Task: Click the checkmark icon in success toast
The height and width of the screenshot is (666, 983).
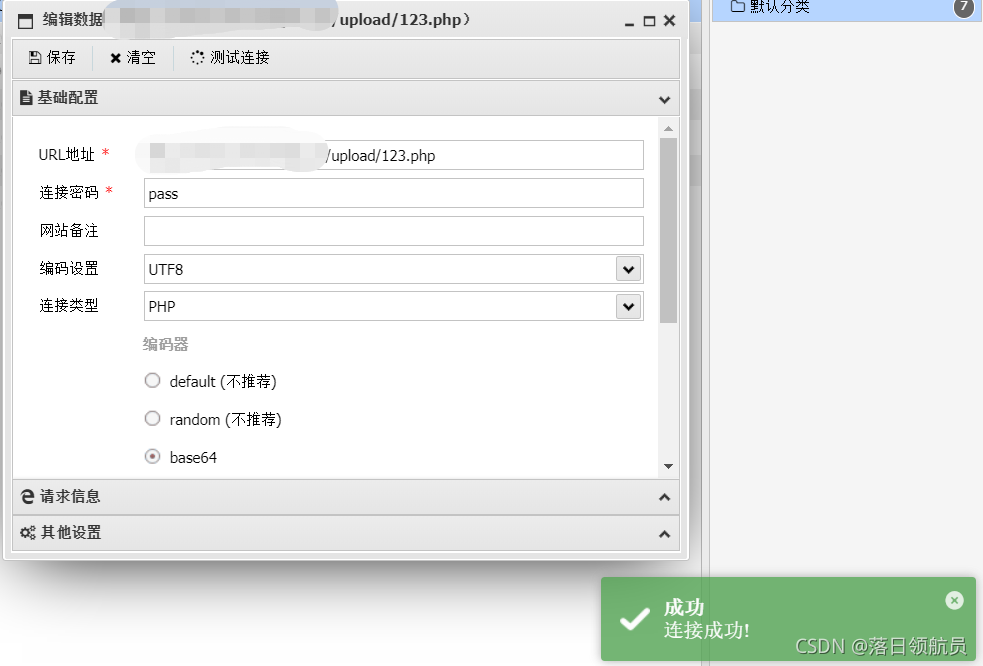Action: point(635,619)
